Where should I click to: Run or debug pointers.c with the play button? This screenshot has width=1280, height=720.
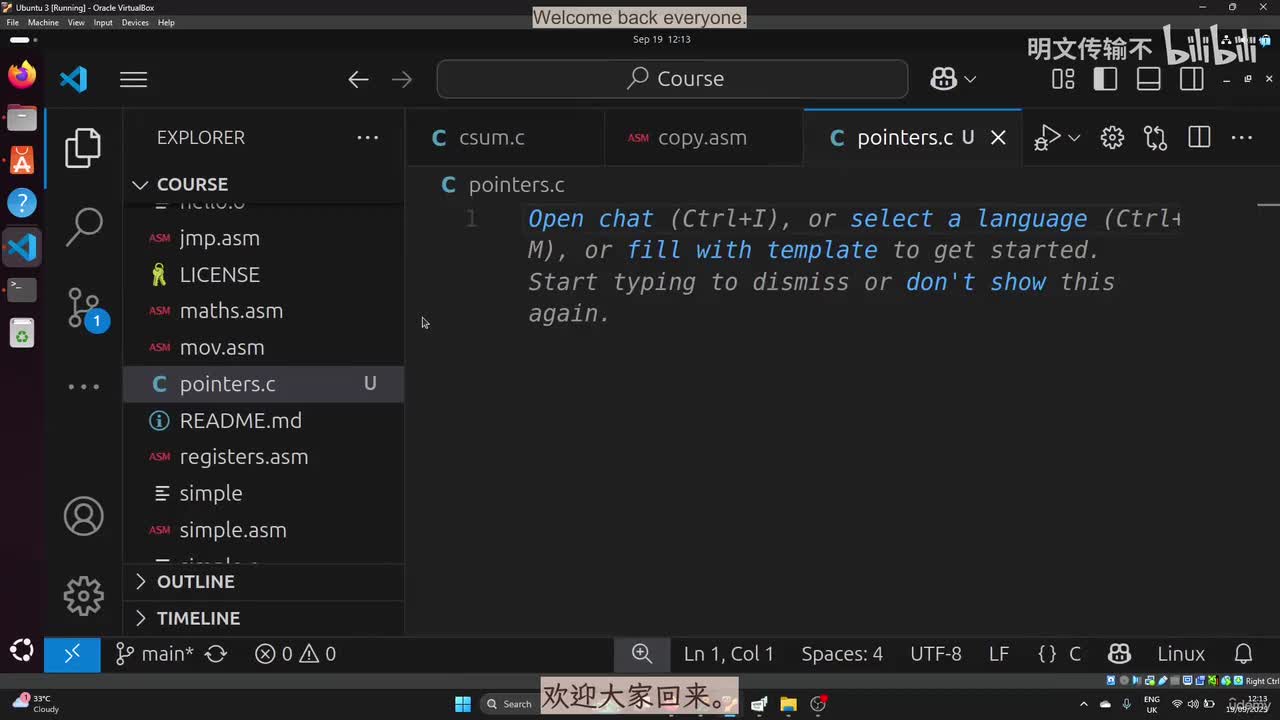1047,138
